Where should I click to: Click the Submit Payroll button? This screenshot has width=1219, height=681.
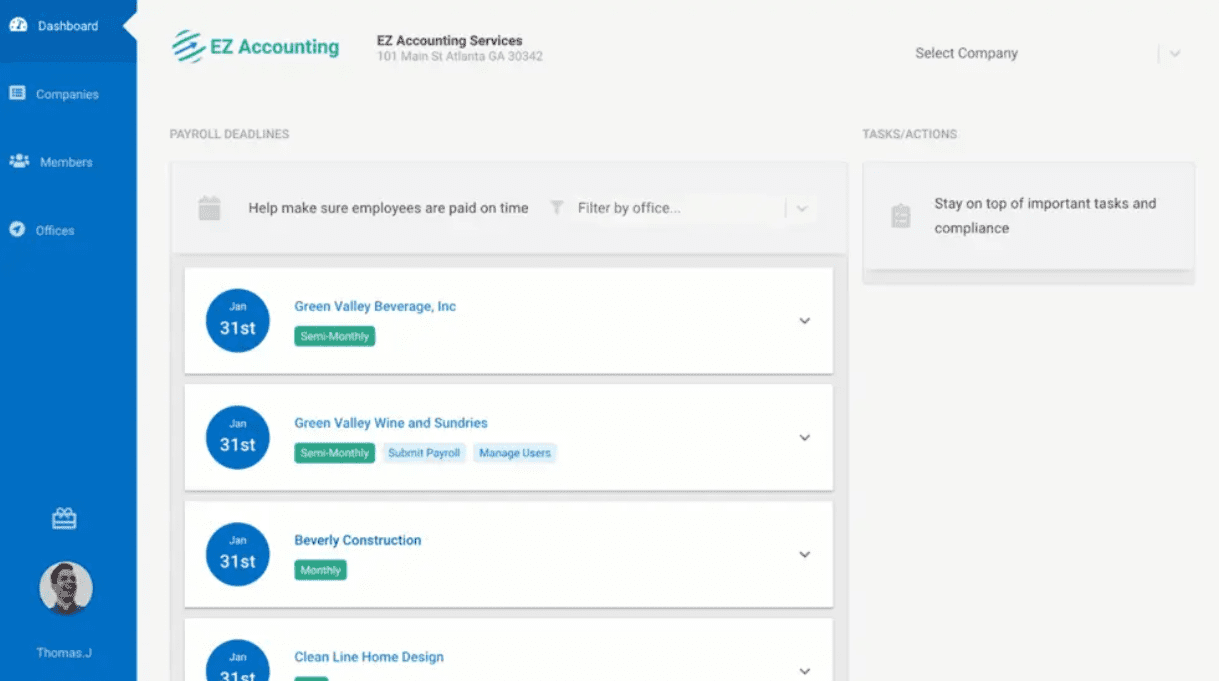[424, 453]
